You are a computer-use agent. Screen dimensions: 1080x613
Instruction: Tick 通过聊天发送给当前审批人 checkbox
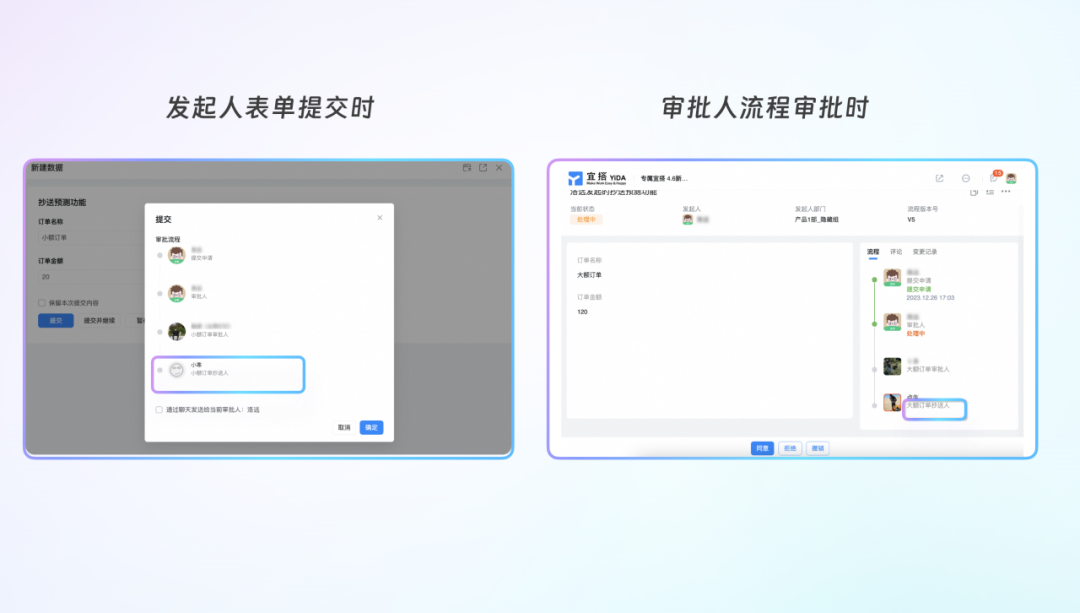(x=159, y=410)
